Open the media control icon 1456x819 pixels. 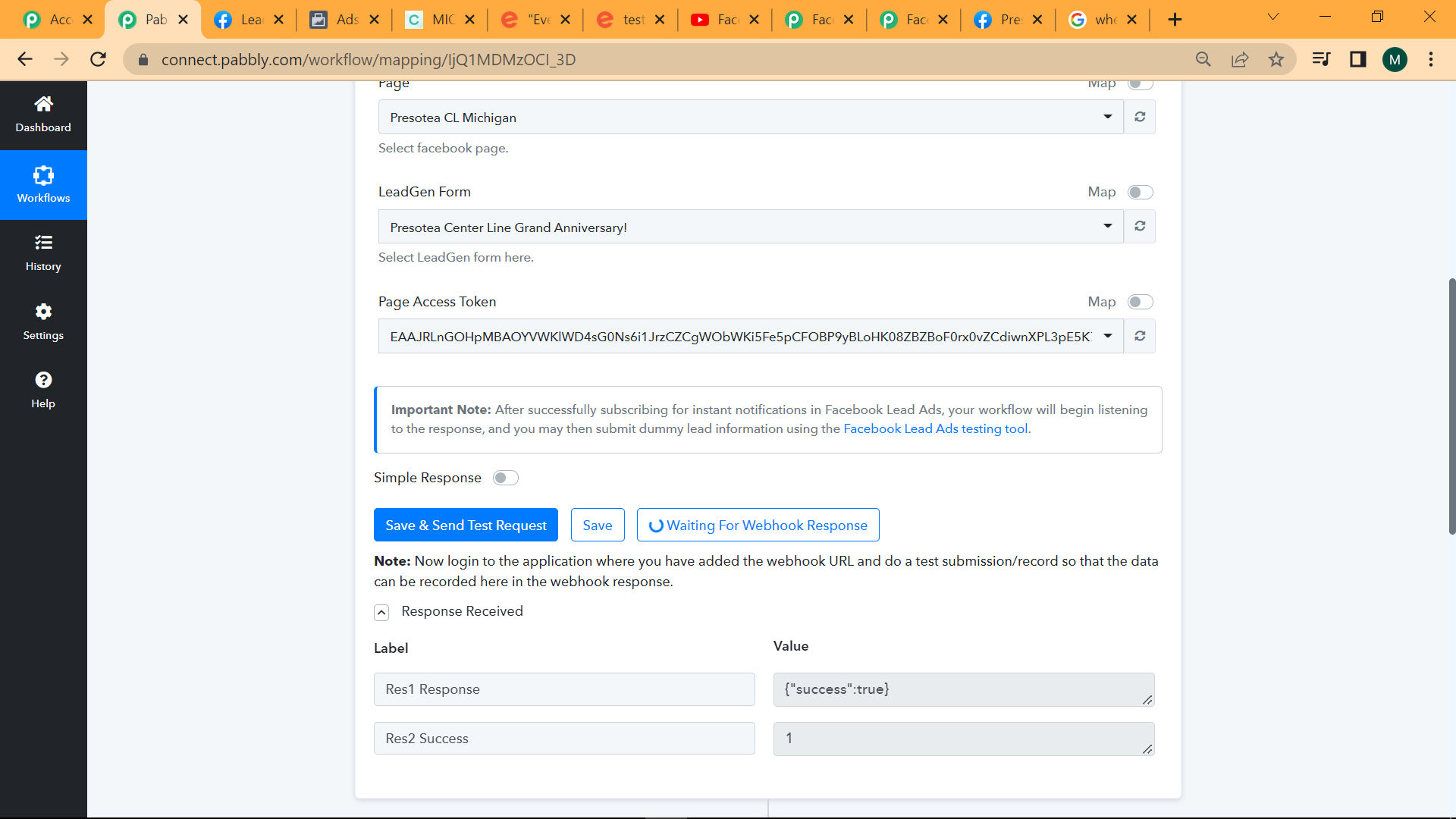click(x=1321, y=59)
